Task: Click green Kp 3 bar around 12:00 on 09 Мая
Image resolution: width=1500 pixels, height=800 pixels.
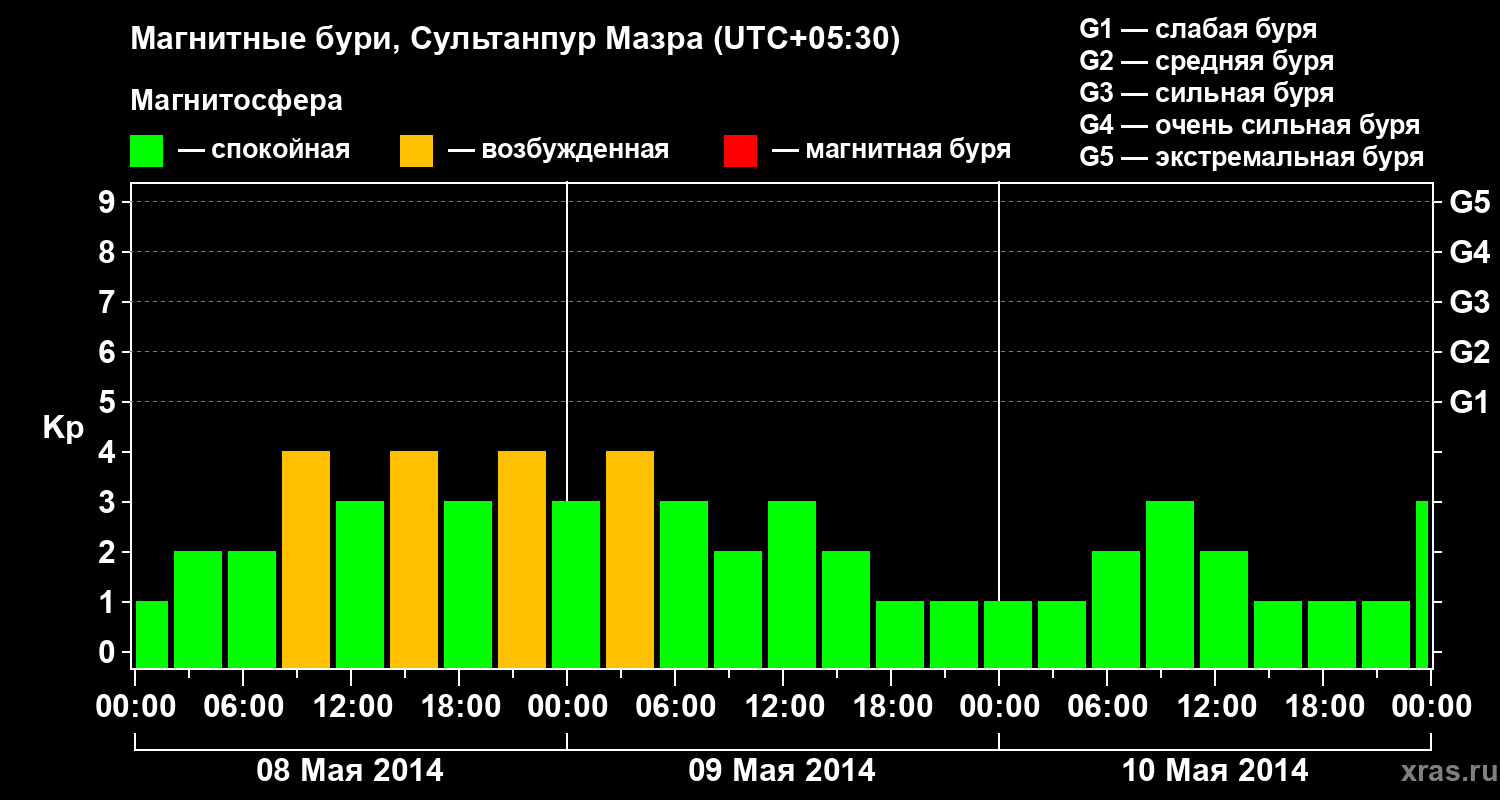Action: coord(792,585)
